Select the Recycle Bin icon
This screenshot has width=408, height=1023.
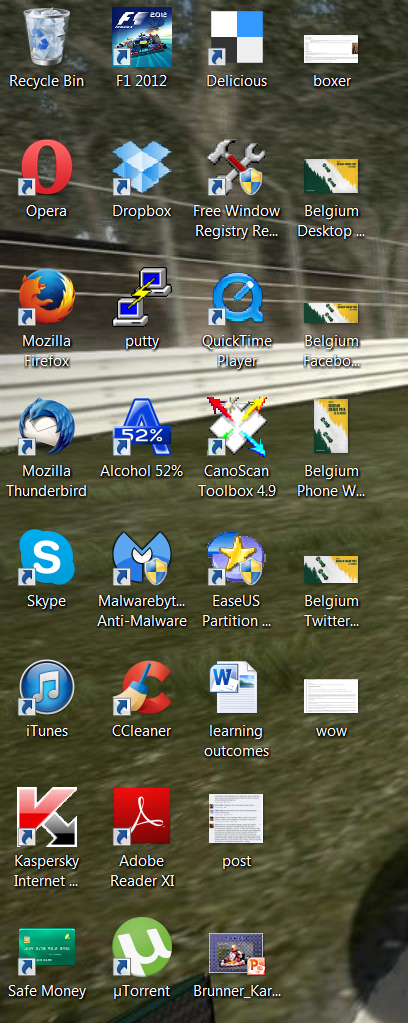[x=46, y=36]
